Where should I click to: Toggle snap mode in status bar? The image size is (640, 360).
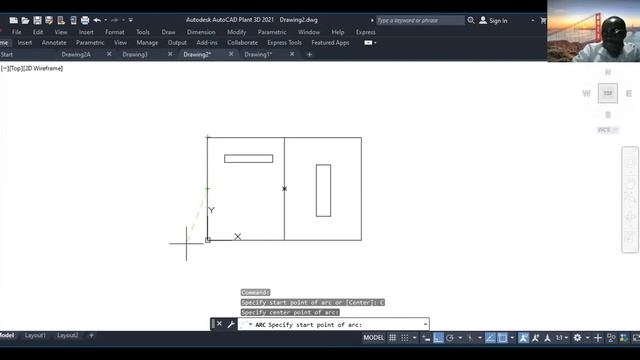click(404, 338)
